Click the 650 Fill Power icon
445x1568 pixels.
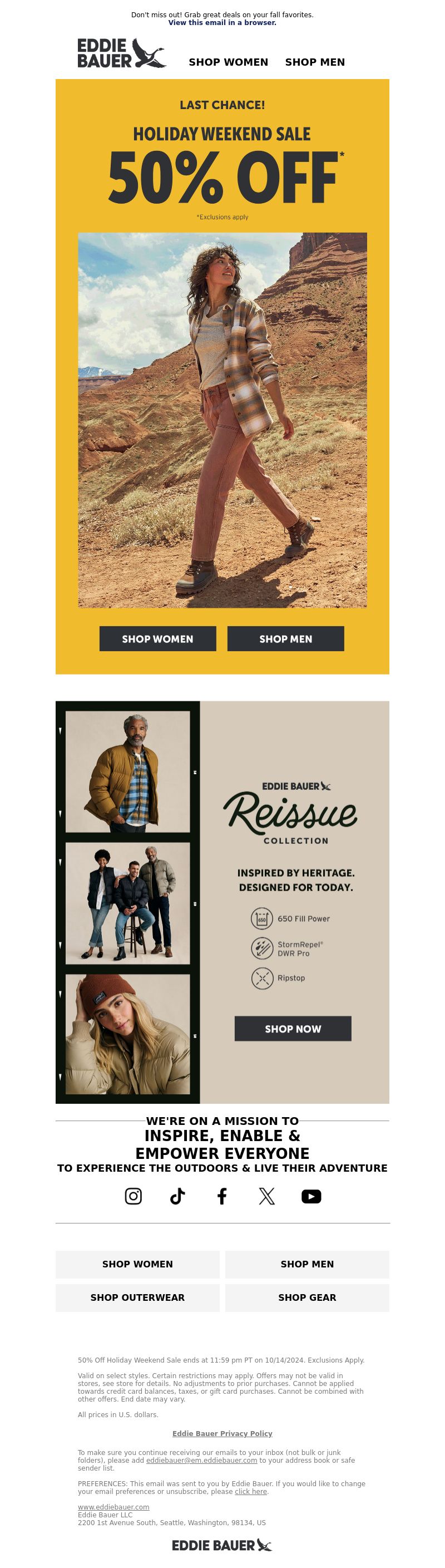[261, 918]
